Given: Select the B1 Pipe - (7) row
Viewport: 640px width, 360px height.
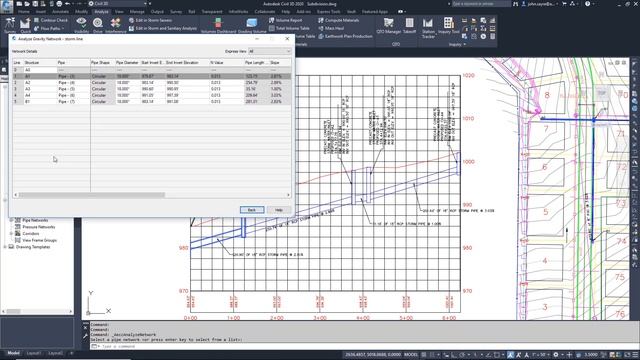Looking at the screenshot, I should click(x=151, y=101).
